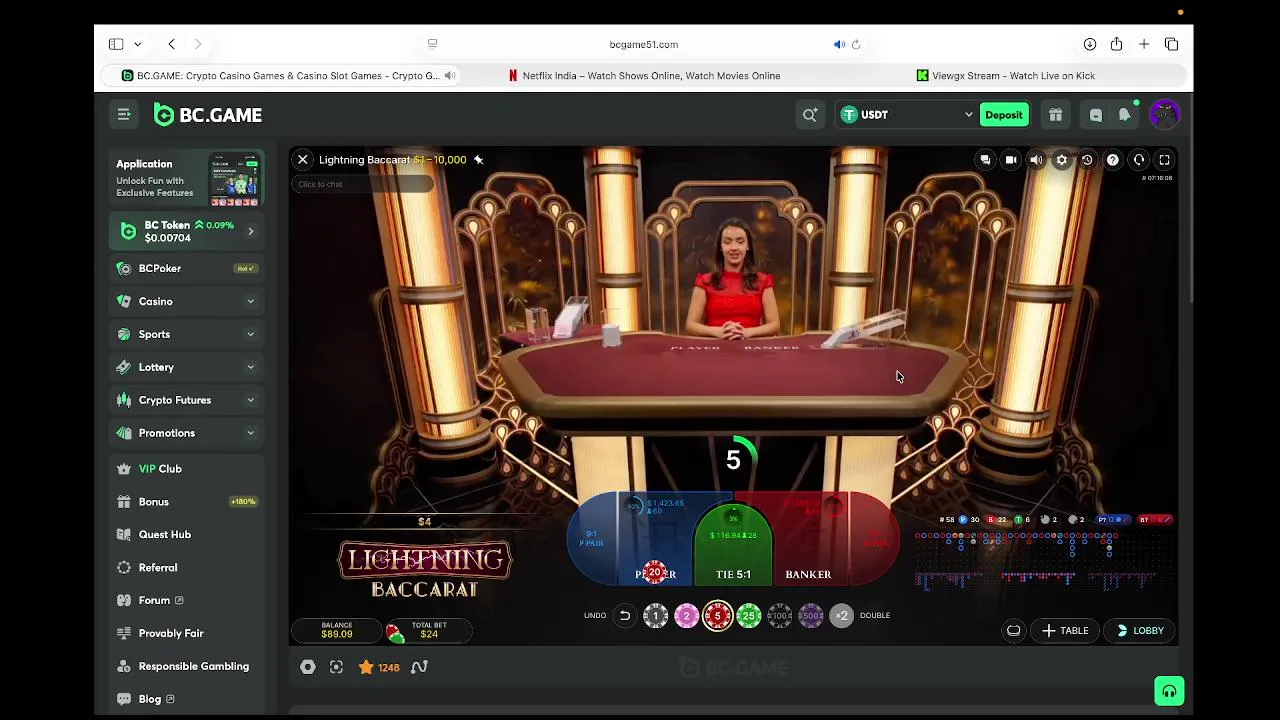
Task: Expand the BC Token price row
Action: [x=186, y=231]
